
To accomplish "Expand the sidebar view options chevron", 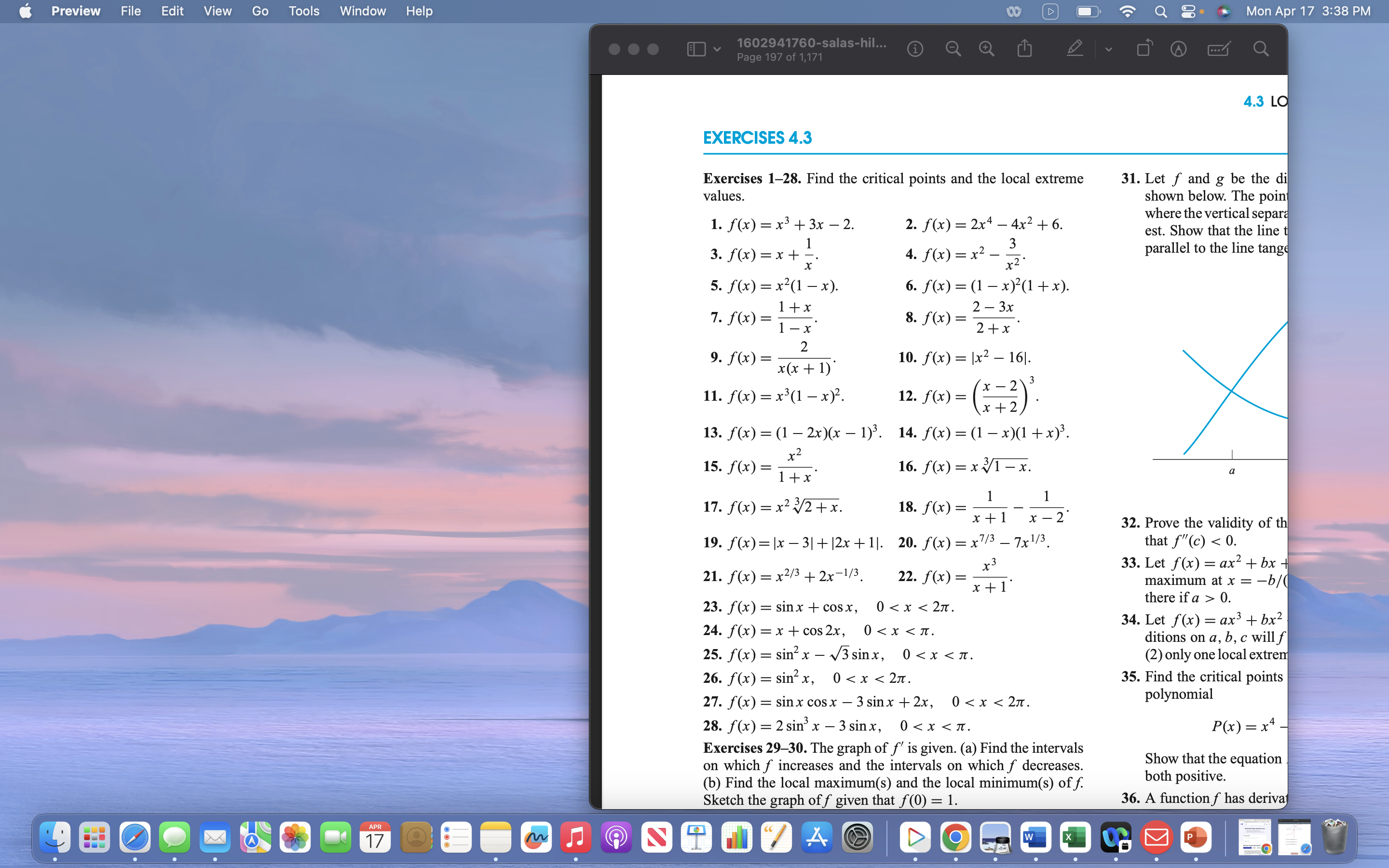I will pos(716,49).
